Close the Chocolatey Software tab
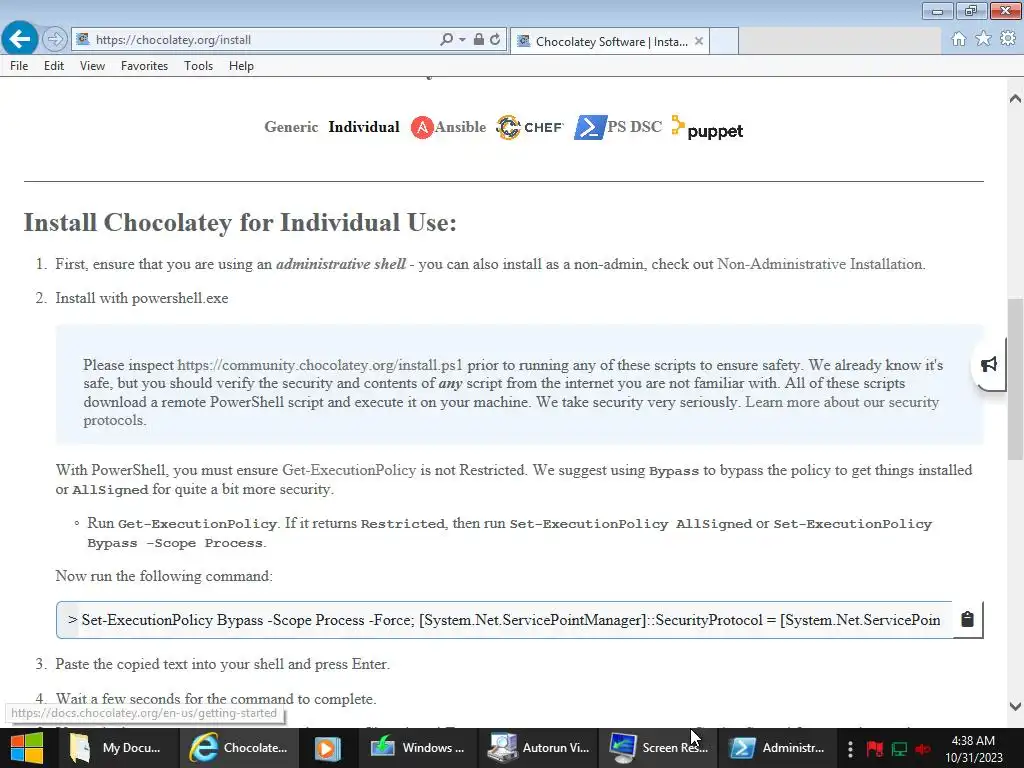Image resolution: width=1024 pixels, height=768 pixels. point(699,41)
